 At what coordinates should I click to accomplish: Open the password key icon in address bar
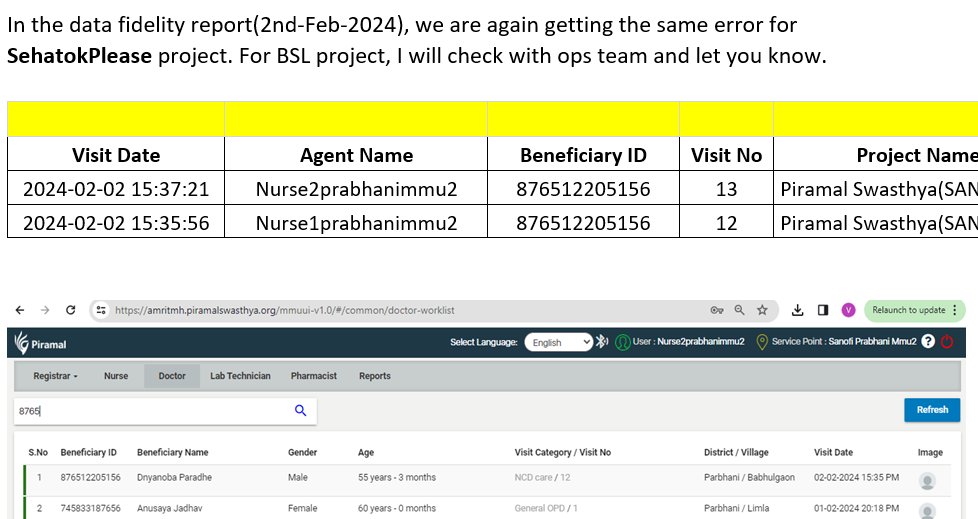(x=717, y=310)
